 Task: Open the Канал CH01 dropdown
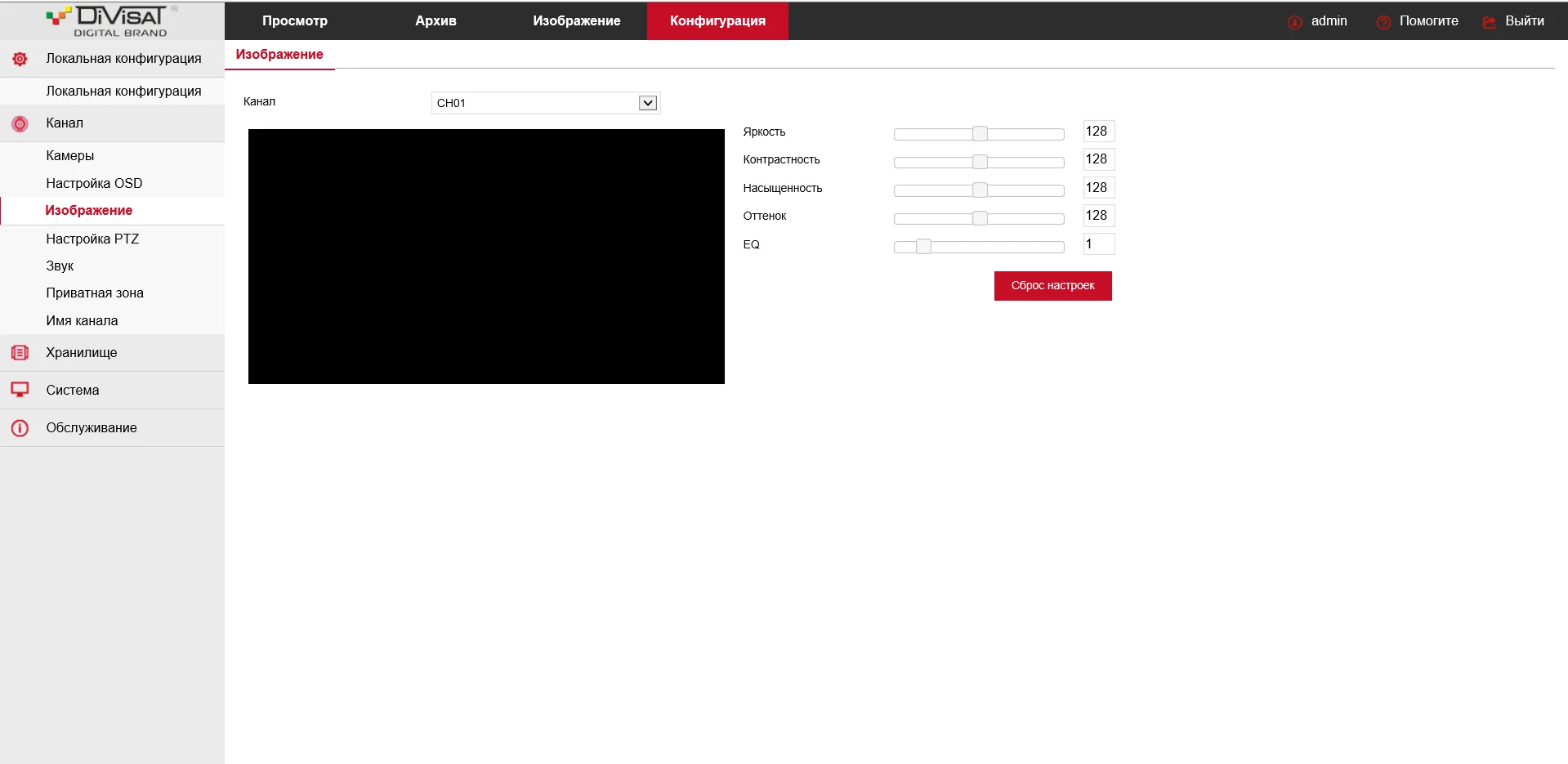pos(546,103)
